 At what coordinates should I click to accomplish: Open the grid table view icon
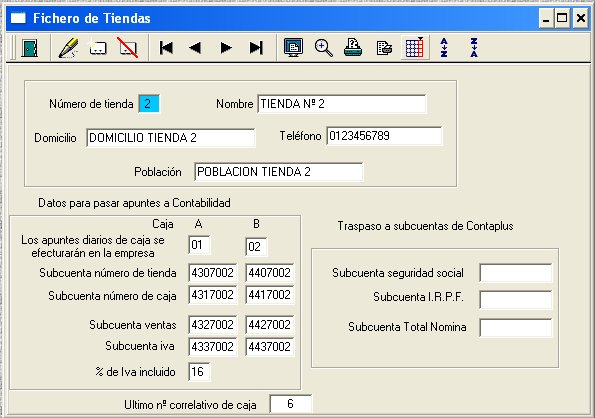[414, 48]
